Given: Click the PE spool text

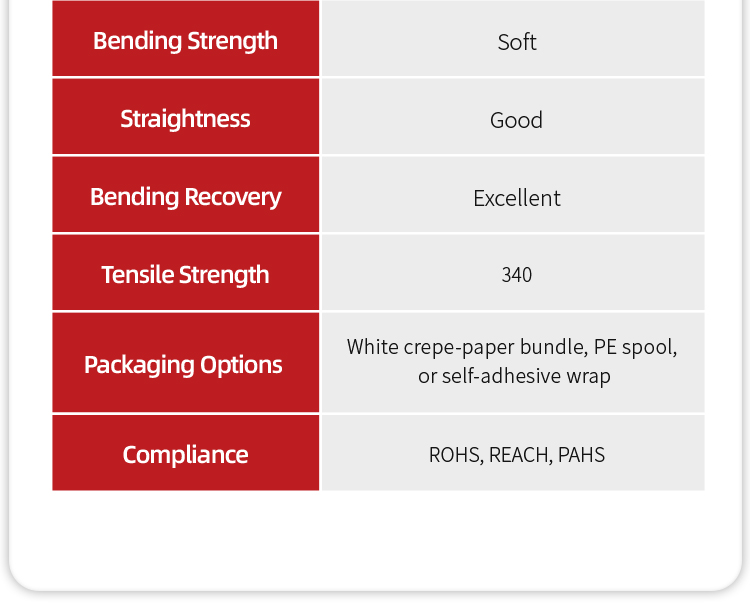Looking at the screenshot, I should click(635, 347).
